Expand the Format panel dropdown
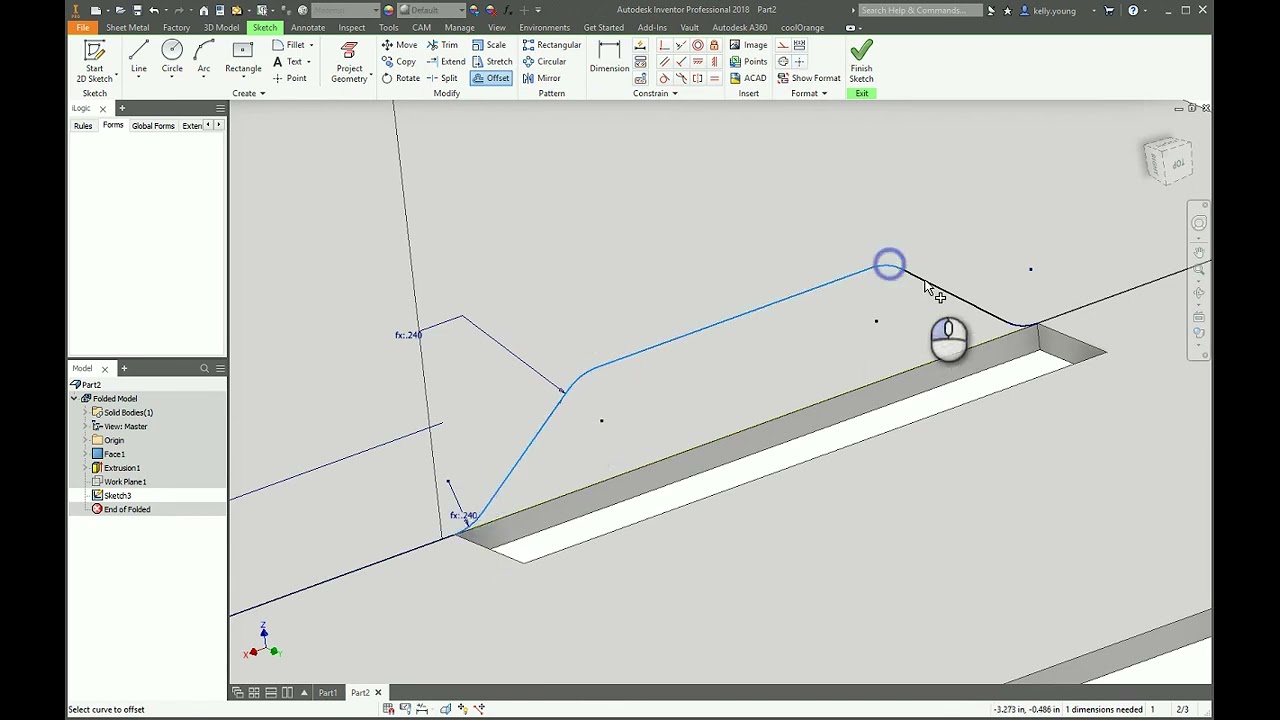The height and width of the screenshot is (720, 1280). pos(809,93)
